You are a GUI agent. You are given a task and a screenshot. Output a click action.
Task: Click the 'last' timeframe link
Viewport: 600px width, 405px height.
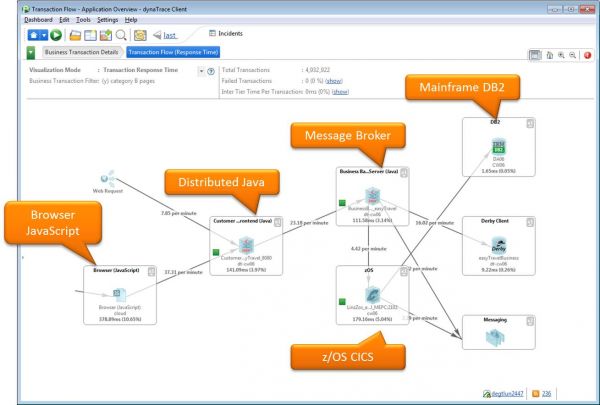click(170, 36)
